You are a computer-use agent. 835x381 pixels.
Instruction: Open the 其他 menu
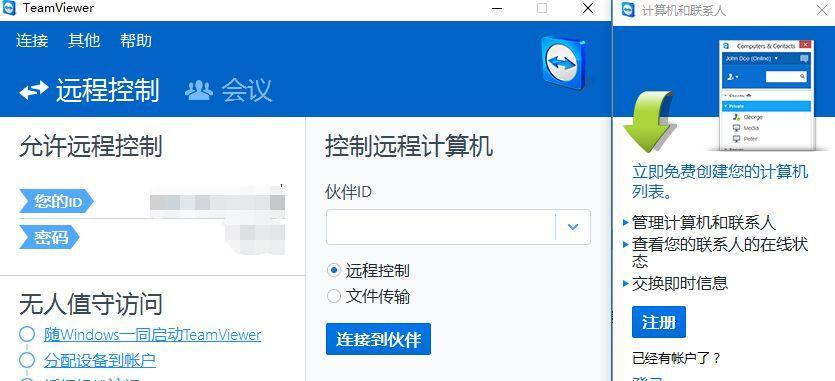(84, 40)
